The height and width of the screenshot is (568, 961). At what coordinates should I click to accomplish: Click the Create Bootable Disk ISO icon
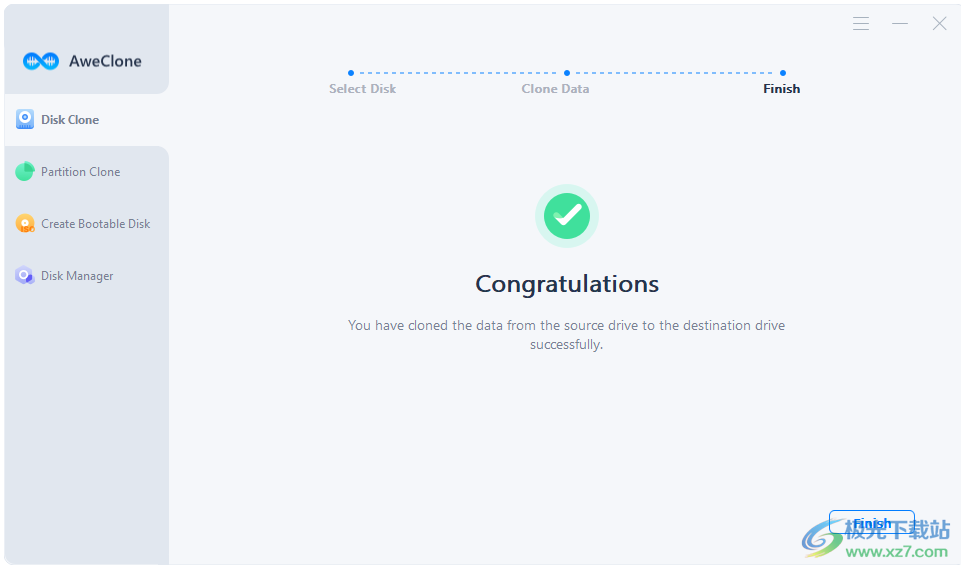tap(25, 224)
